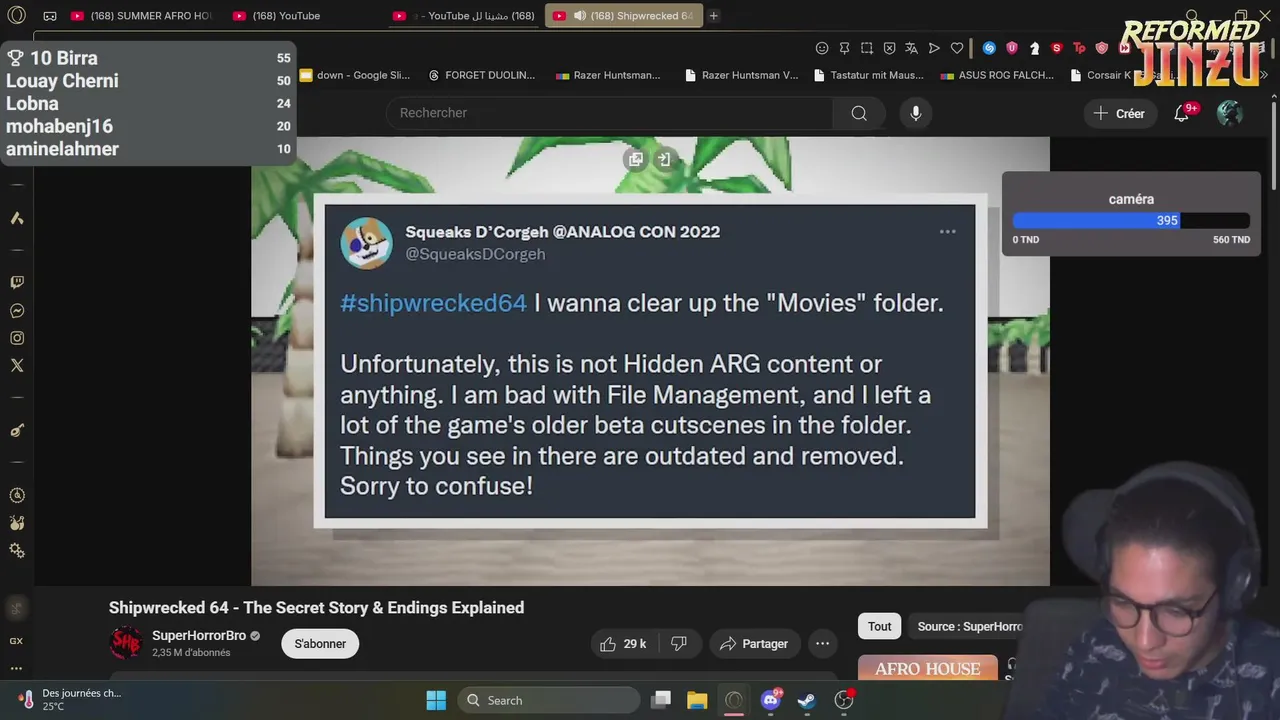
Task: Open more actions under the video
Action: 822,644
